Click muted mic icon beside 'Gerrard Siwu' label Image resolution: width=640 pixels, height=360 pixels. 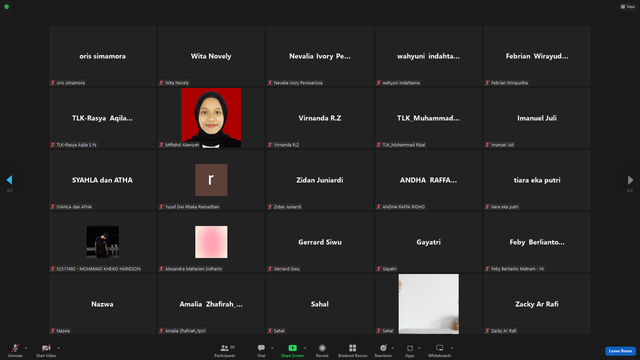pos(270,269)
